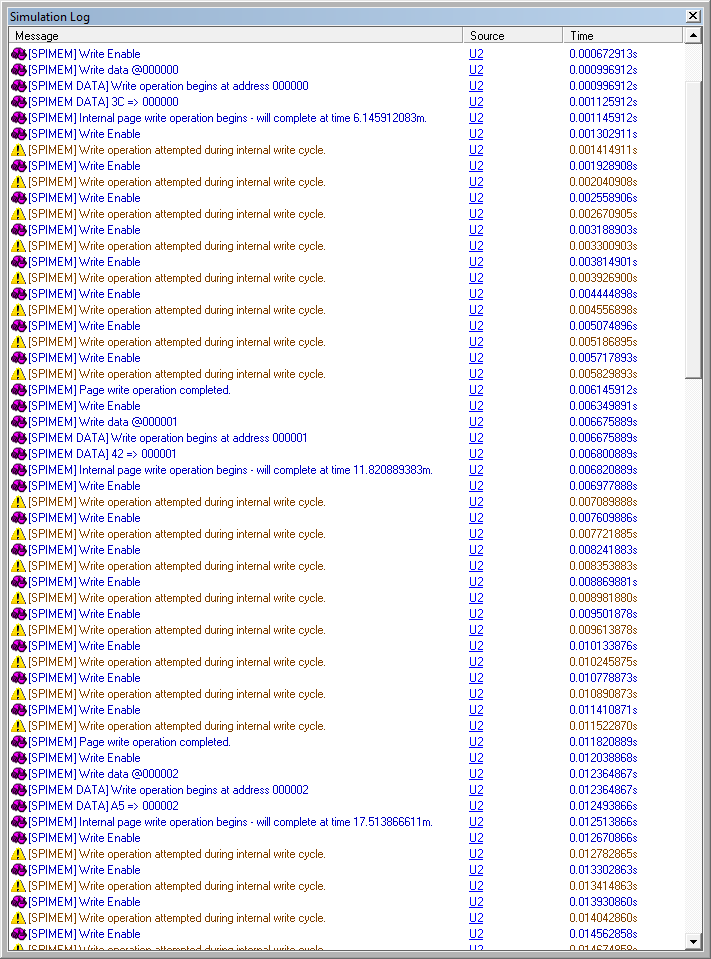Select time value 0.005186895s
The width and height of the screenshot is (711, 959).
[603, 342]
